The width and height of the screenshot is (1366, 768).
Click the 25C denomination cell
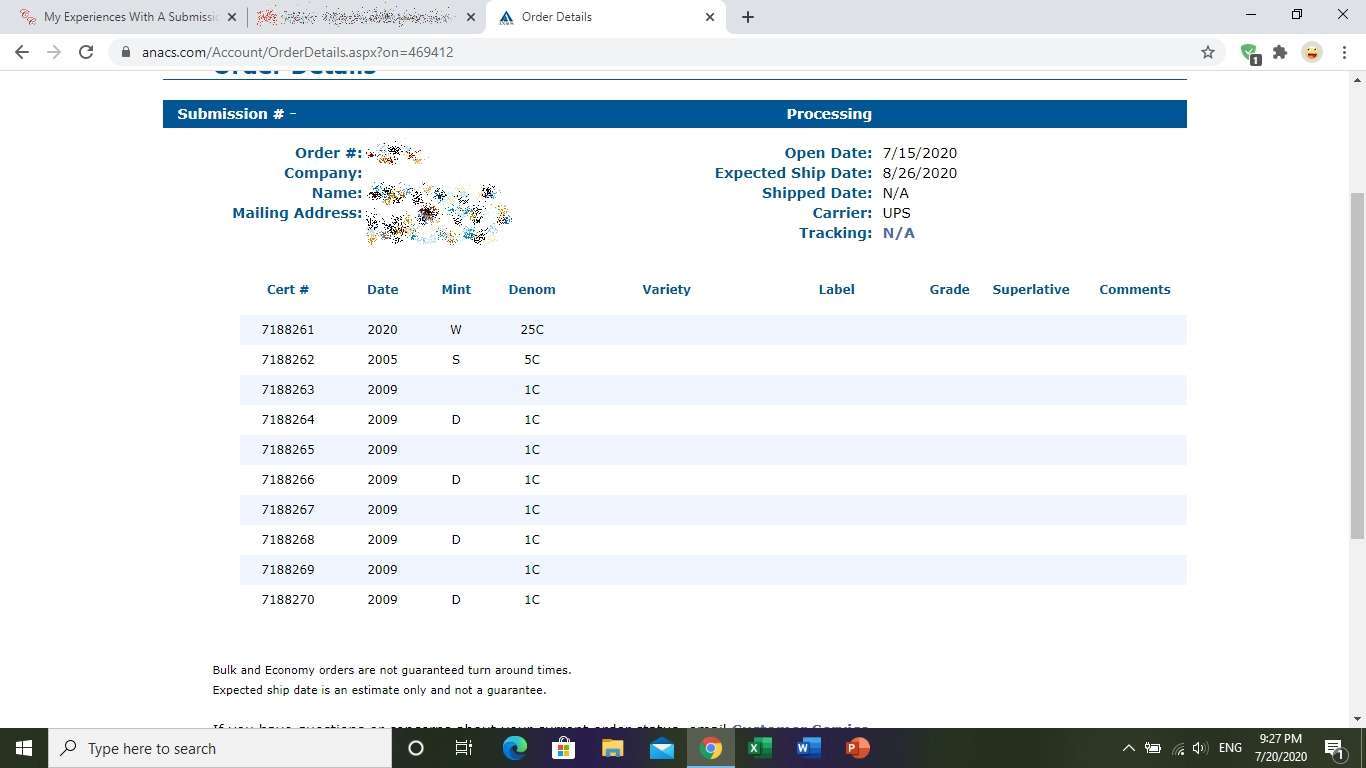532,329
